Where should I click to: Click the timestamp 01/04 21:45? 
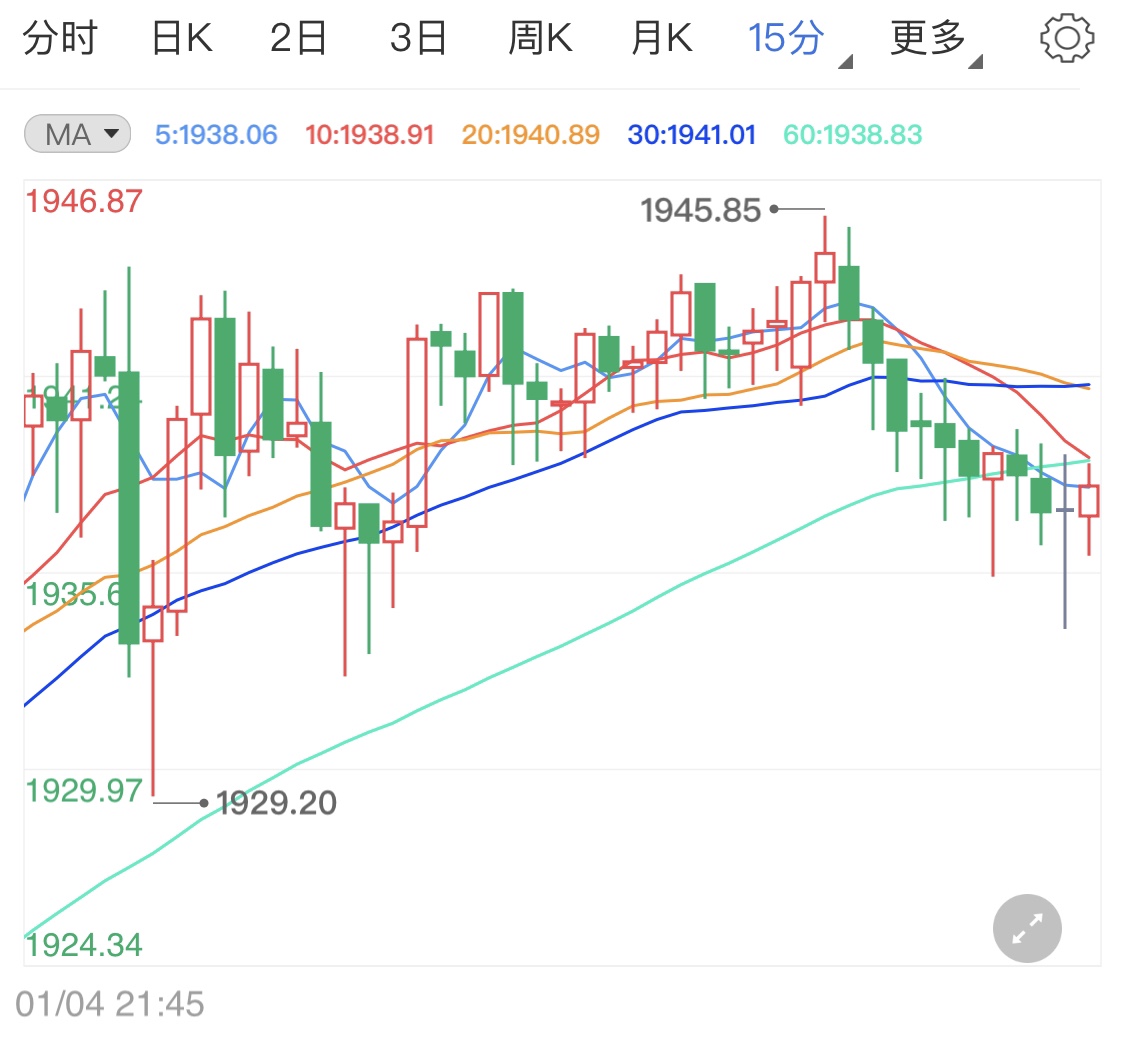110,1004
